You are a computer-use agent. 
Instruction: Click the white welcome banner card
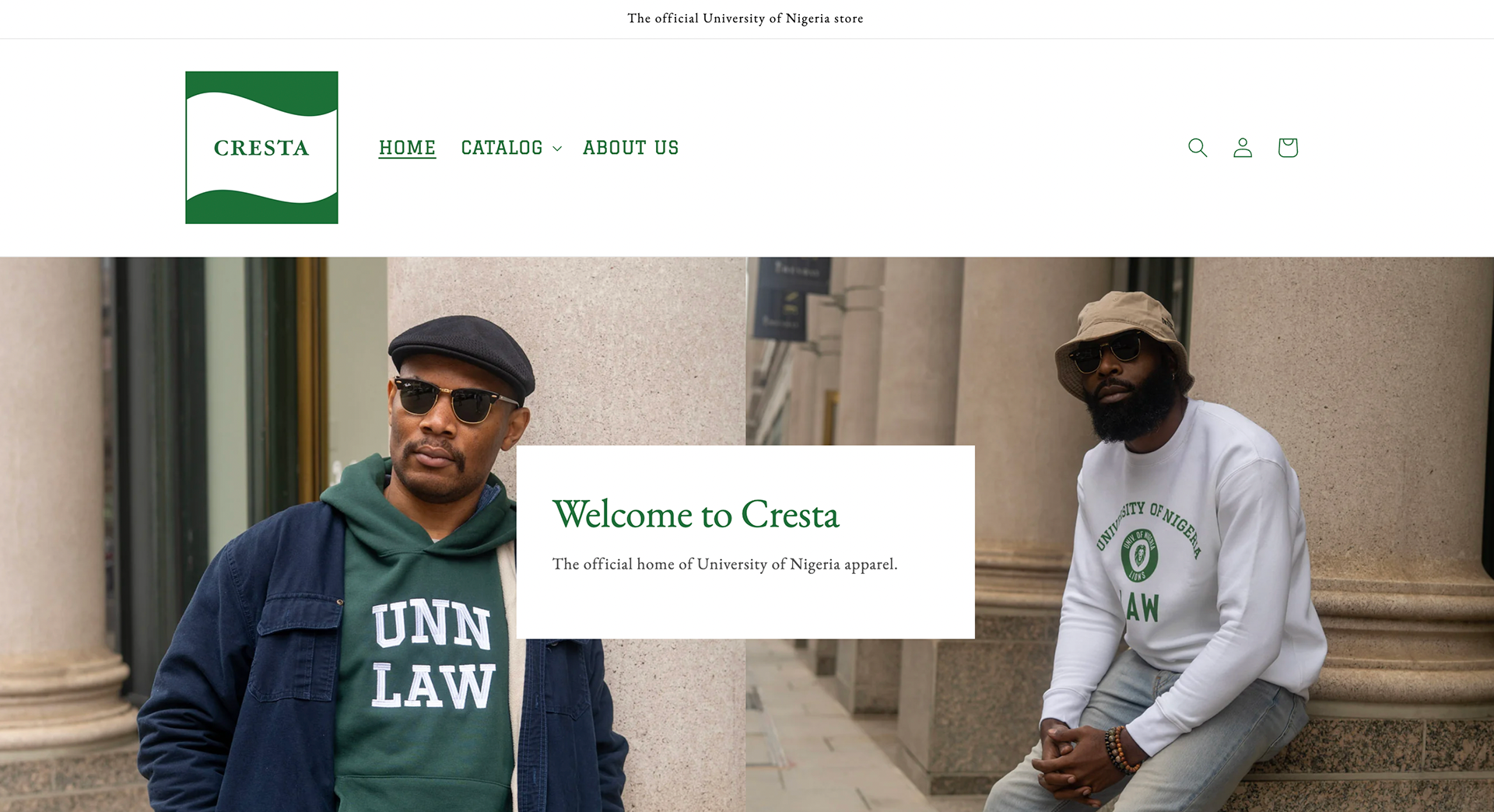click(745, 542)
